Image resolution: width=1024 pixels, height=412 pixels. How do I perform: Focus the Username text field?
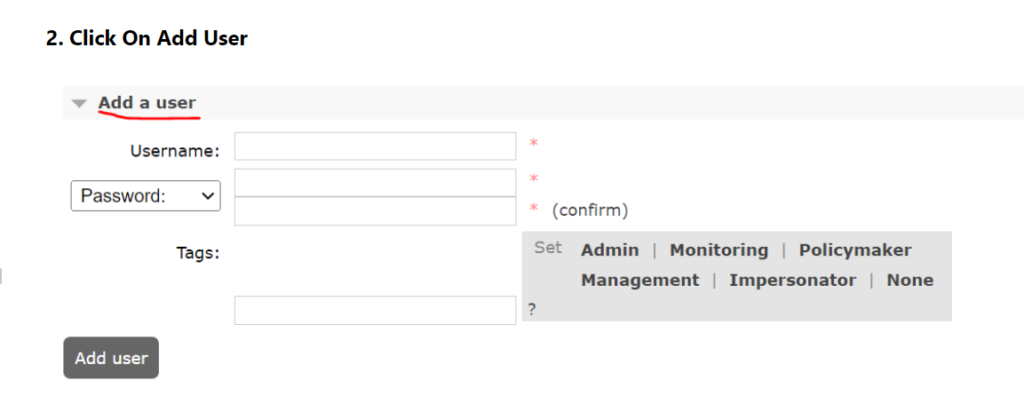pos(375,146)
